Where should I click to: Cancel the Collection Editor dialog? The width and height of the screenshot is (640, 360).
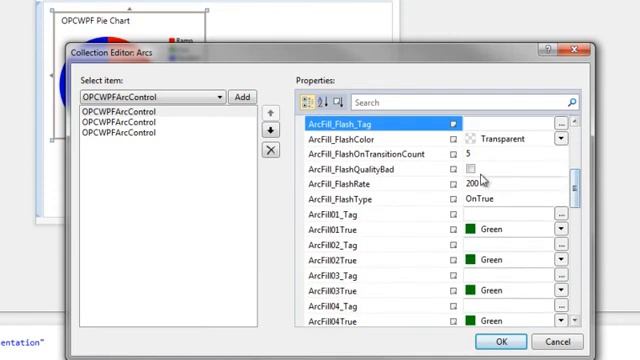[558, 342]
